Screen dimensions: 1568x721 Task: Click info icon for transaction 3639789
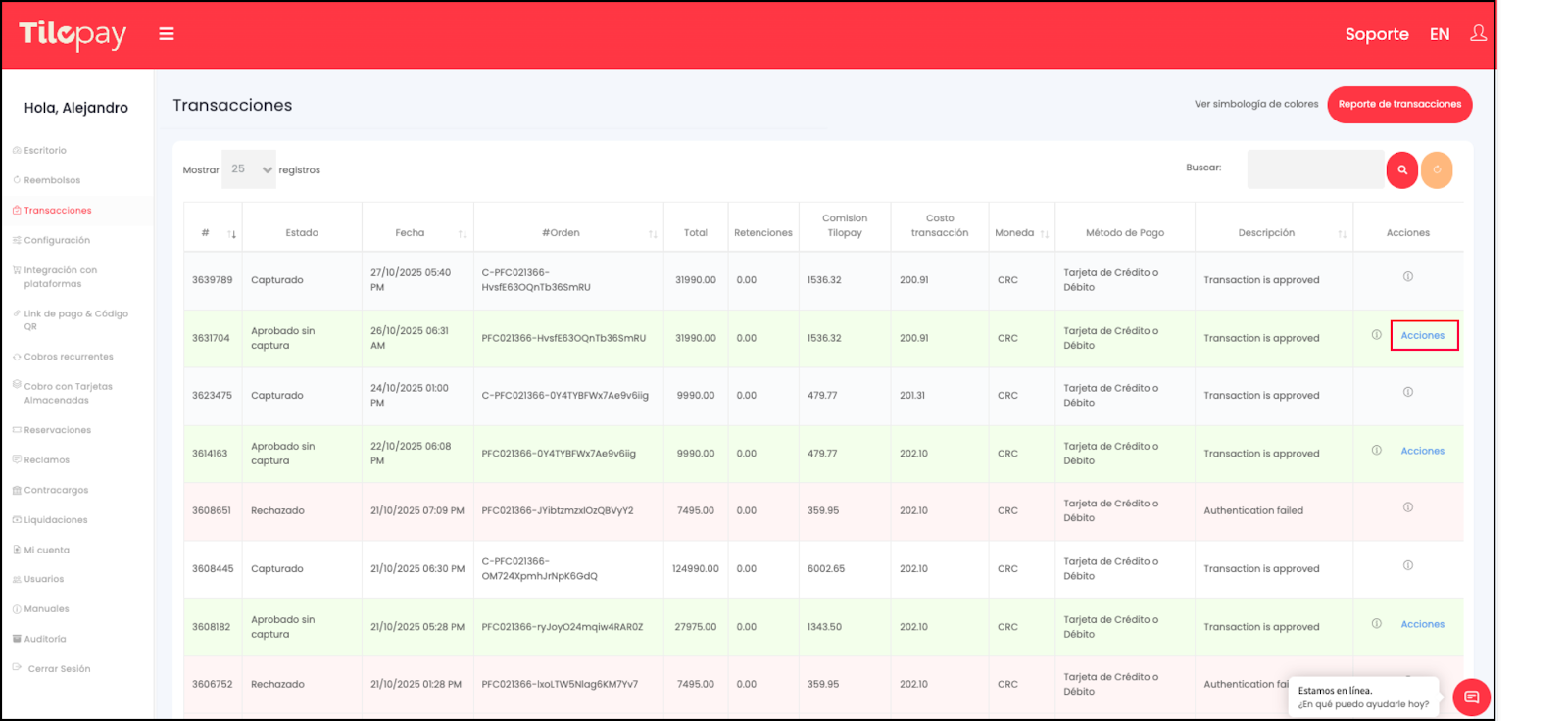click(1407, 277)
